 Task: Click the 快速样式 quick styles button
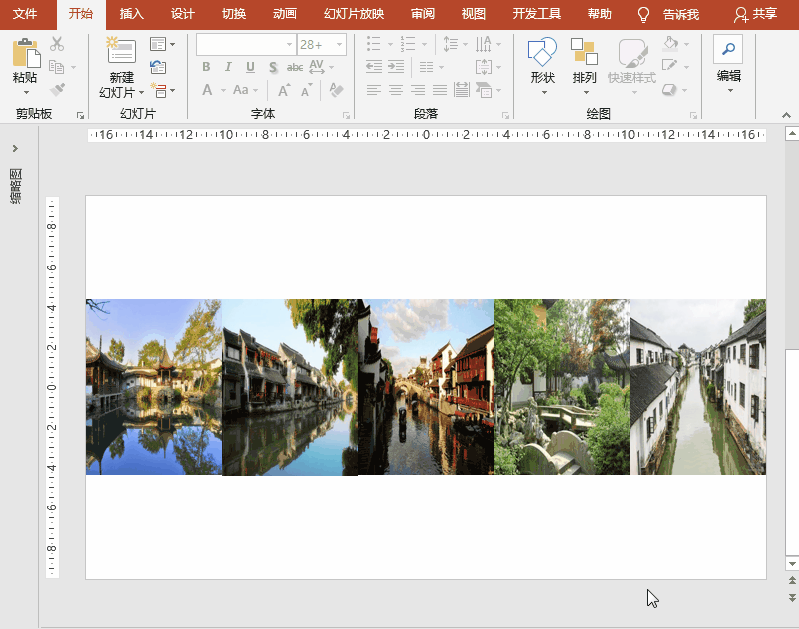pos(632,65)
